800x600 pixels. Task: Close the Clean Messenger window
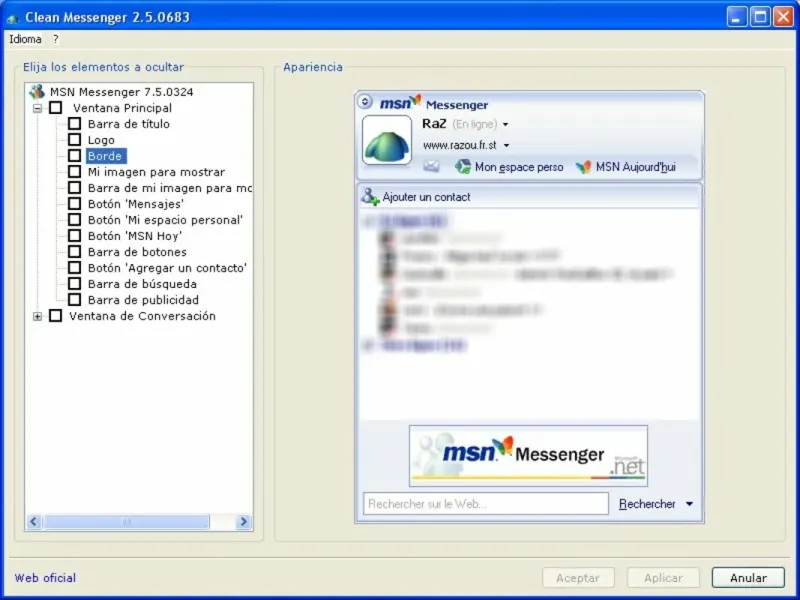pyautogui.click(x=784, y=17)
